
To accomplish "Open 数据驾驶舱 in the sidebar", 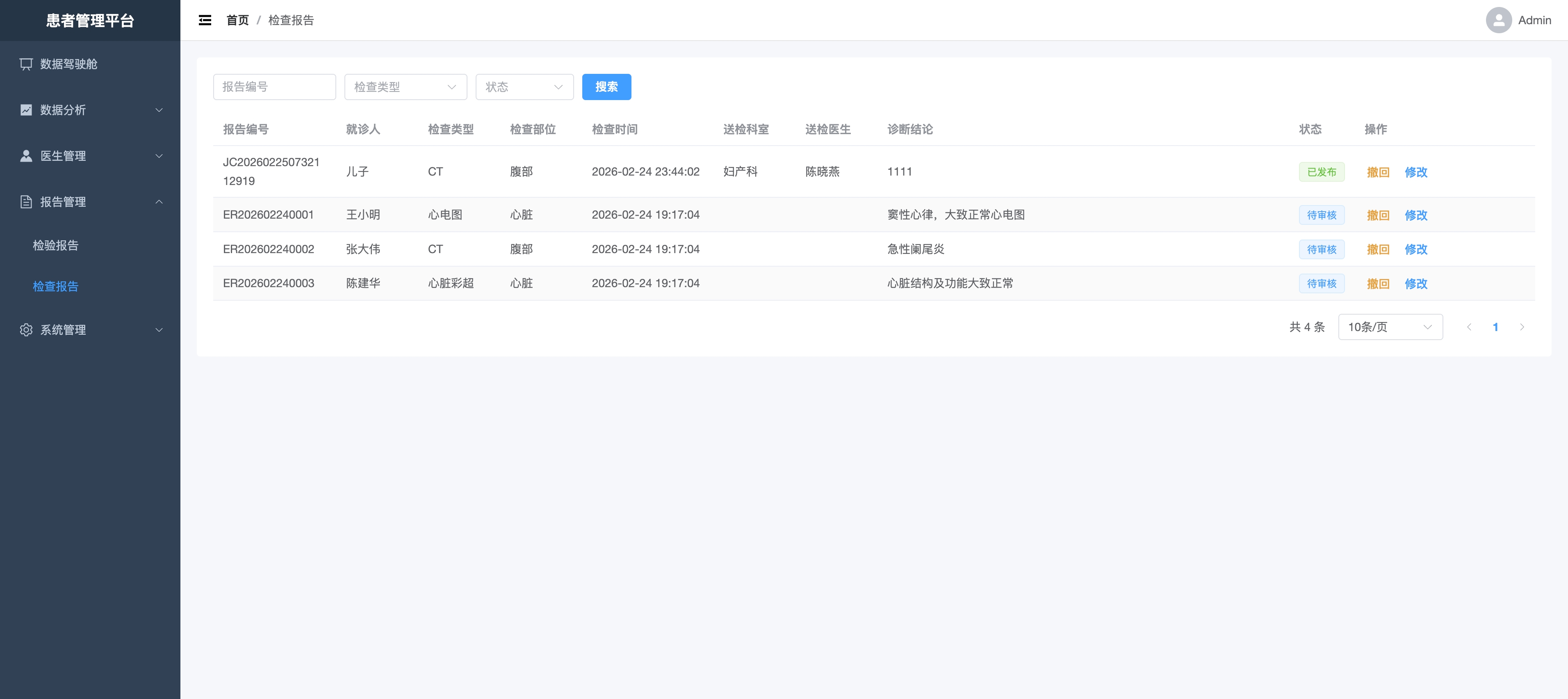I will click(90, 64).
